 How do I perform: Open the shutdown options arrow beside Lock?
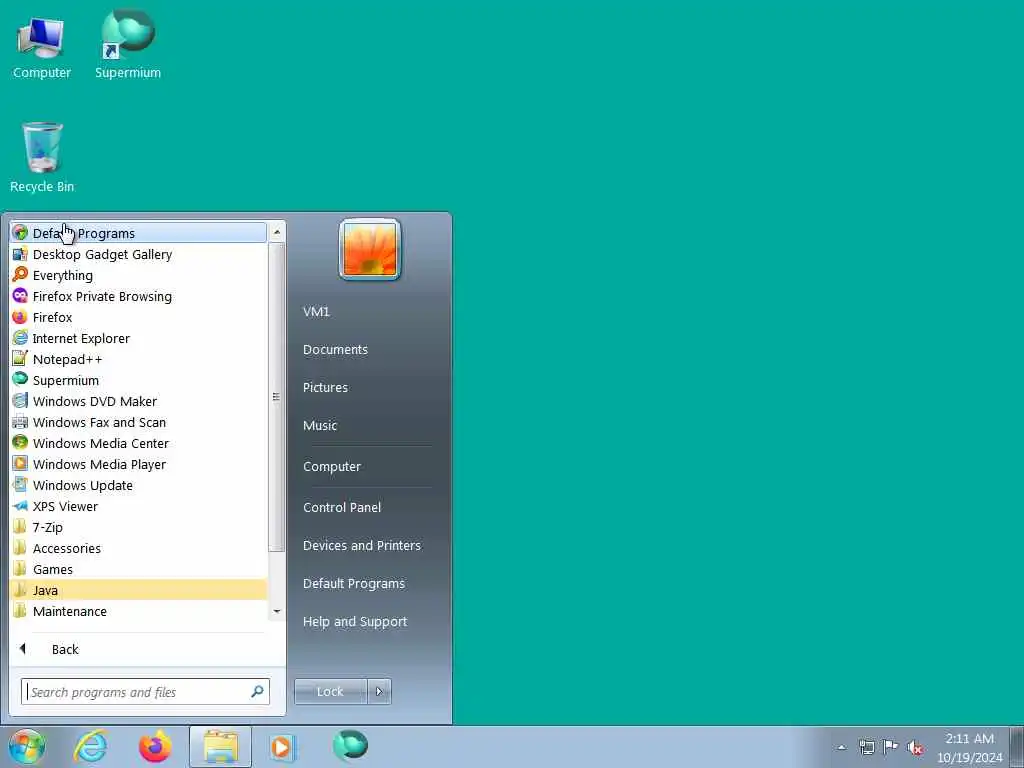[379, 691]
